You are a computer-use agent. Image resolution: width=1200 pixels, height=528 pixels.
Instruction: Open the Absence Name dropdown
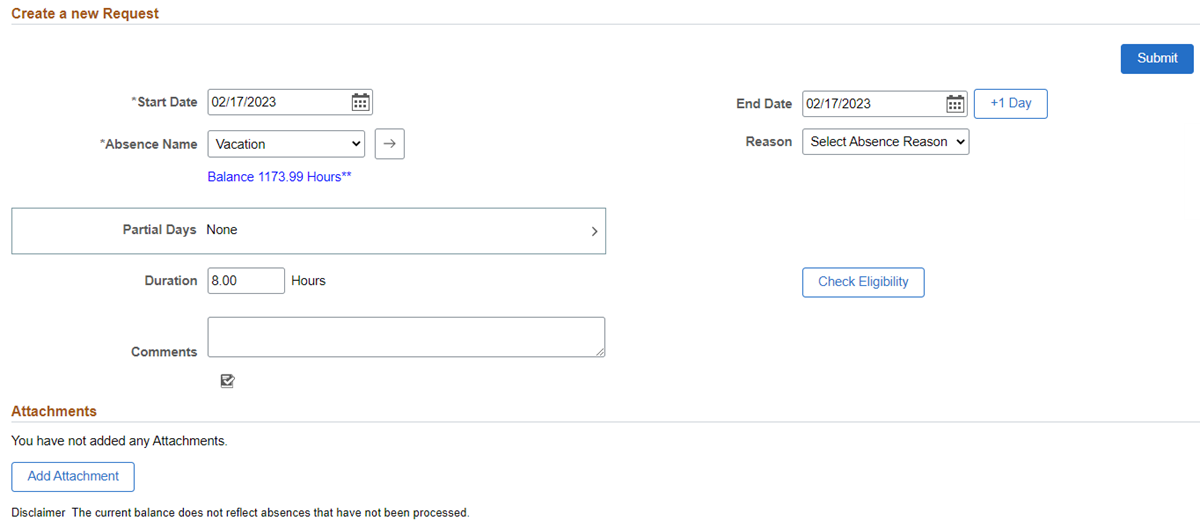(286, 144)
